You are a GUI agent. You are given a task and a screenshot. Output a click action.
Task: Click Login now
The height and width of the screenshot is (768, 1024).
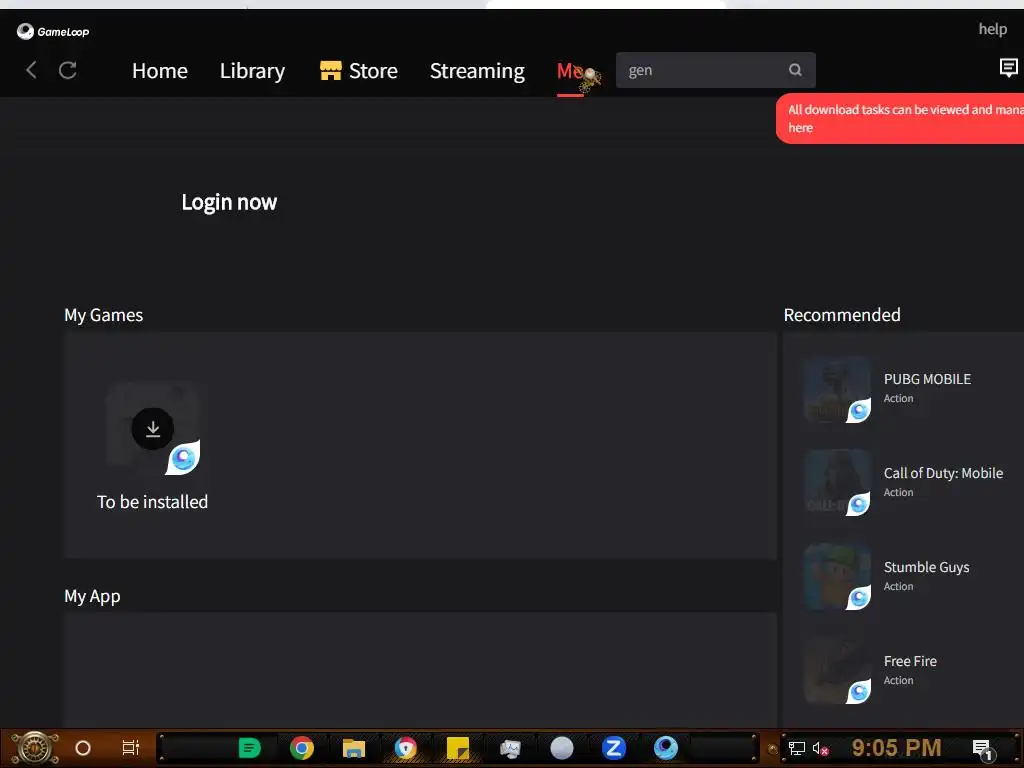point(229,202)
